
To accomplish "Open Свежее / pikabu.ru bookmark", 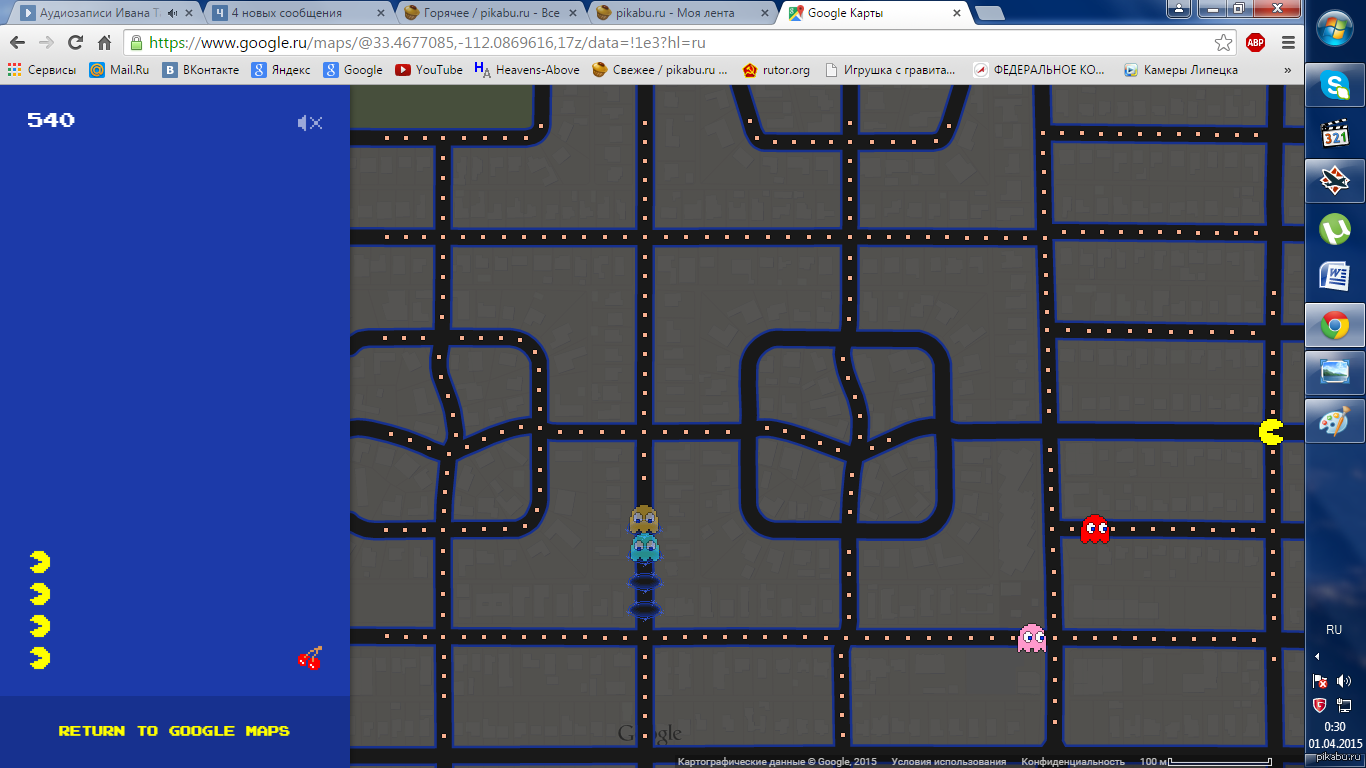I will (660, 70).
